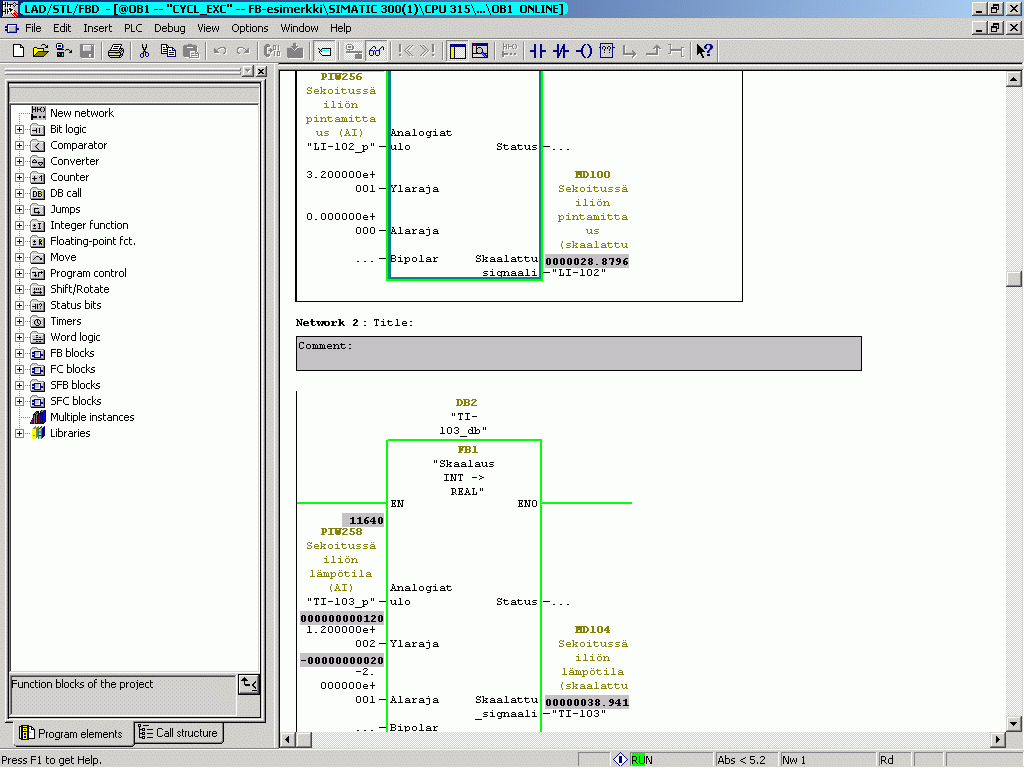Click the Normally Closed Contact toolbar icon
This screenshot has width=1024, height=768.
click(x=561, y=51)
